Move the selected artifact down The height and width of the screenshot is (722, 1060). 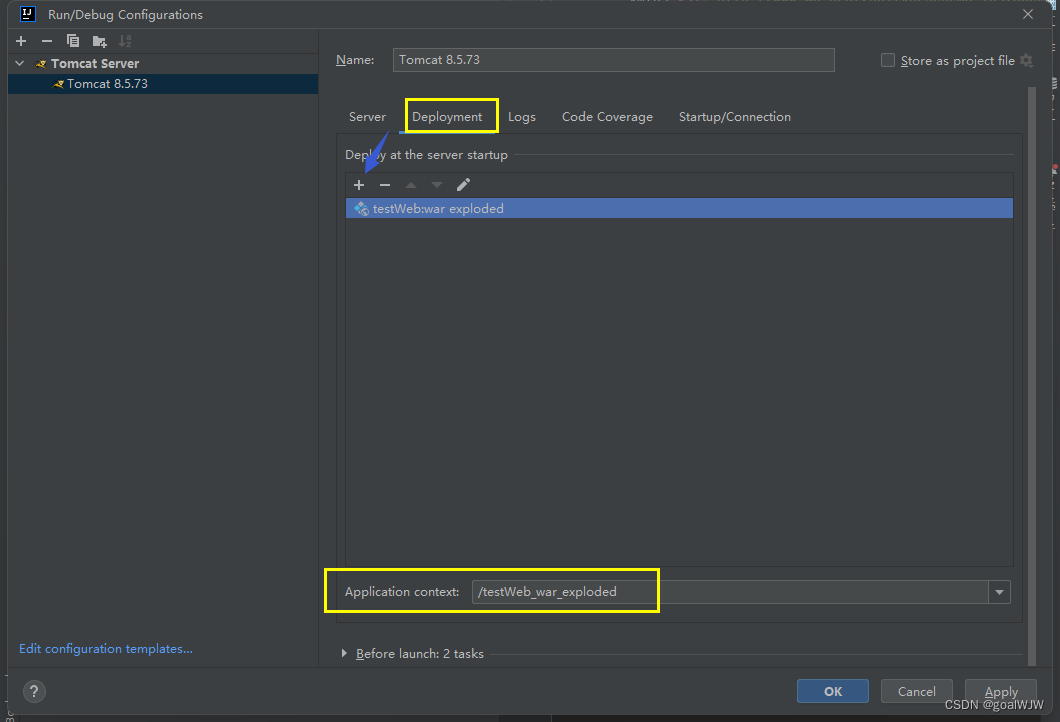tap(437, 185)
